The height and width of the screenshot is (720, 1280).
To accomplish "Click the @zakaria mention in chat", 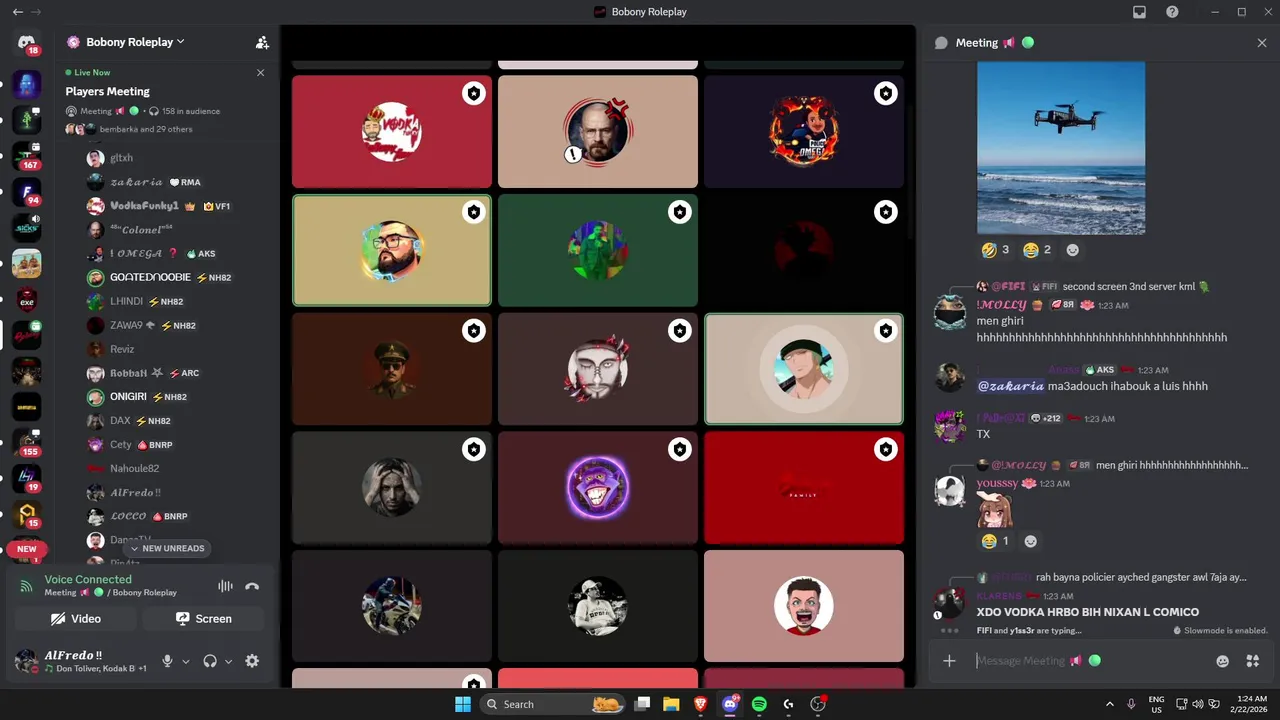I will click(1010, 386).
